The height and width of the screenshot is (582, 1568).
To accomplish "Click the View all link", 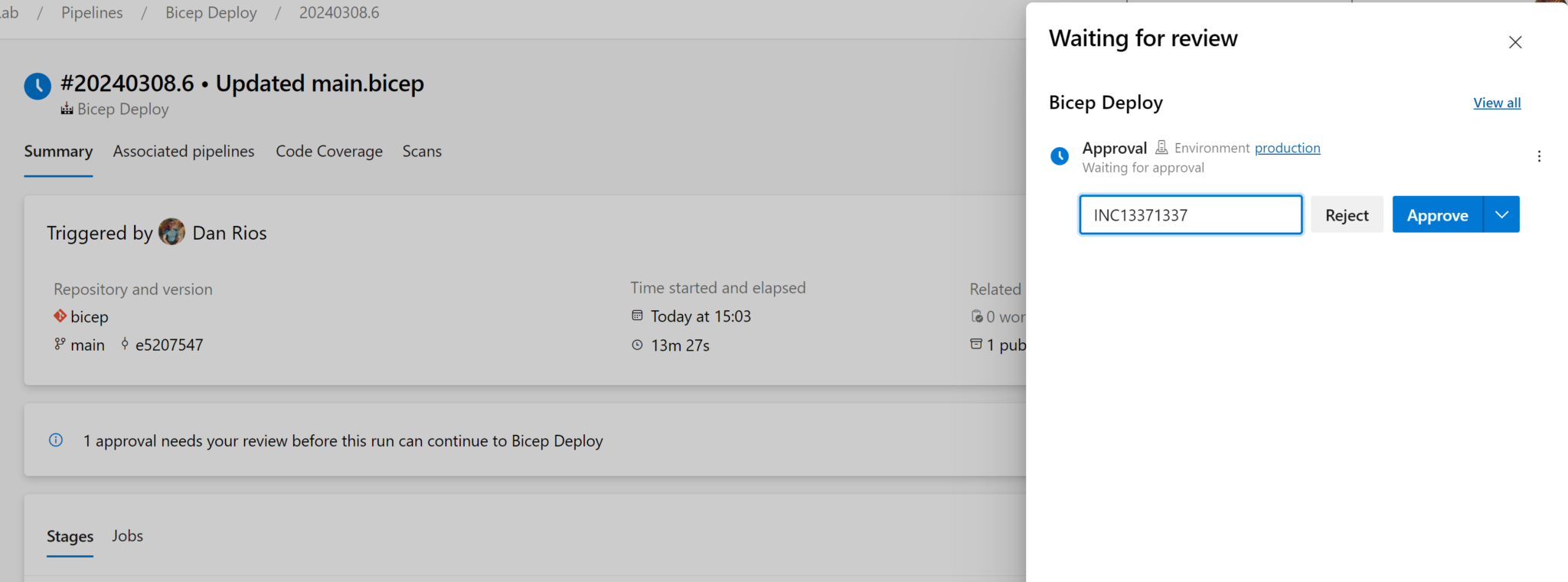I will click(x=1497, y=103).
